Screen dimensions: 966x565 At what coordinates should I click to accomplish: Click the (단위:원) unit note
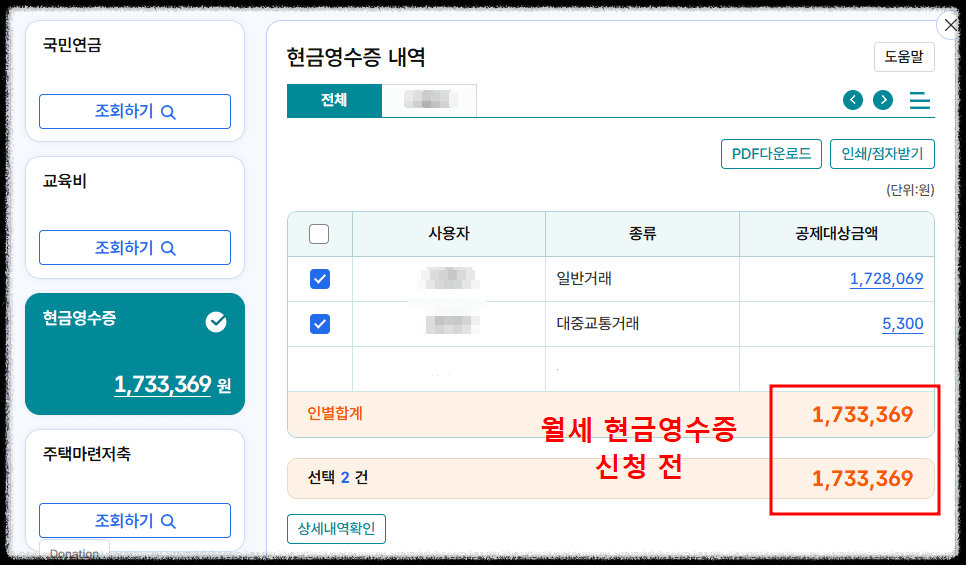(910, 190)
